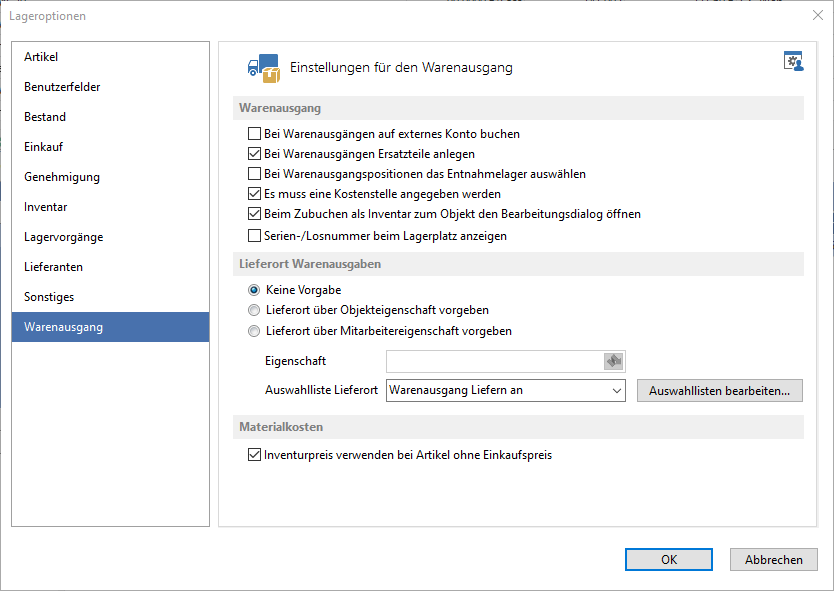
Task: Open the Lieferanten section
Action: click(111, 267)
